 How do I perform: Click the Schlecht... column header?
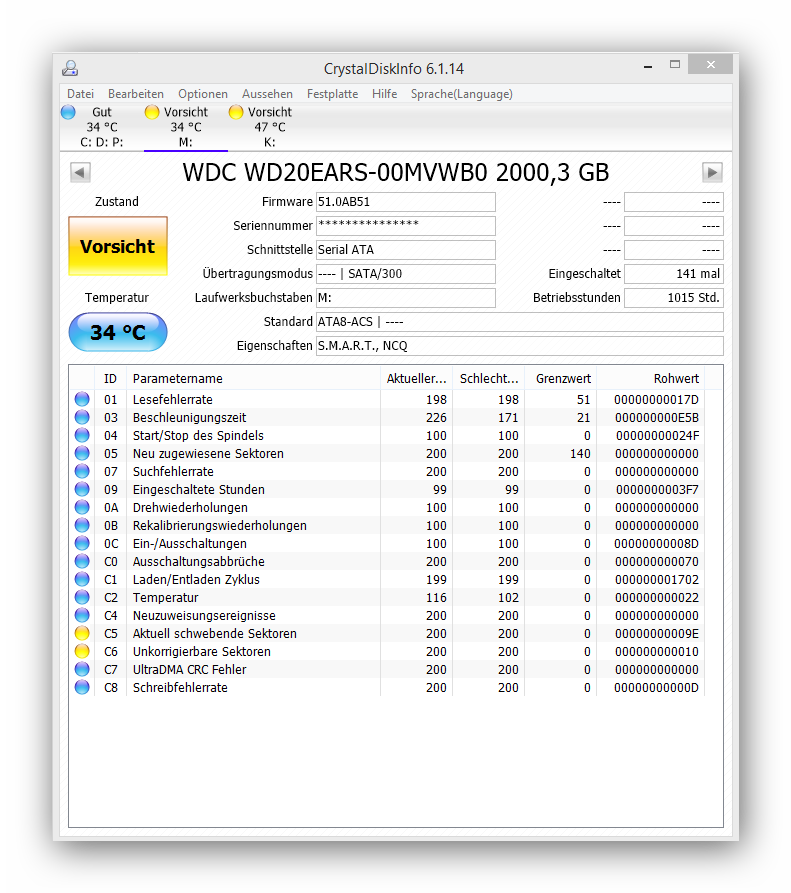pyautogui.click(x=489, y=379)
